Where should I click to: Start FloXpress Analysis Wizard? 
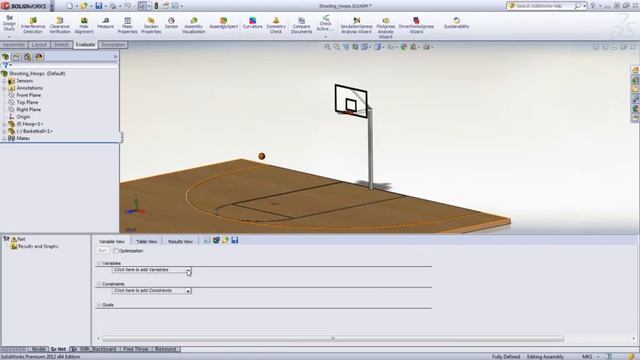(x=385, y=28)
